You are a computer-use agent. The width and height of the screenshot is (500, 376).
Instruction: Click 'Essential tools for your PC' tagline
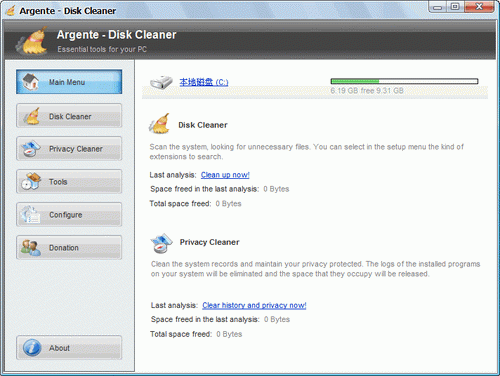102,49
